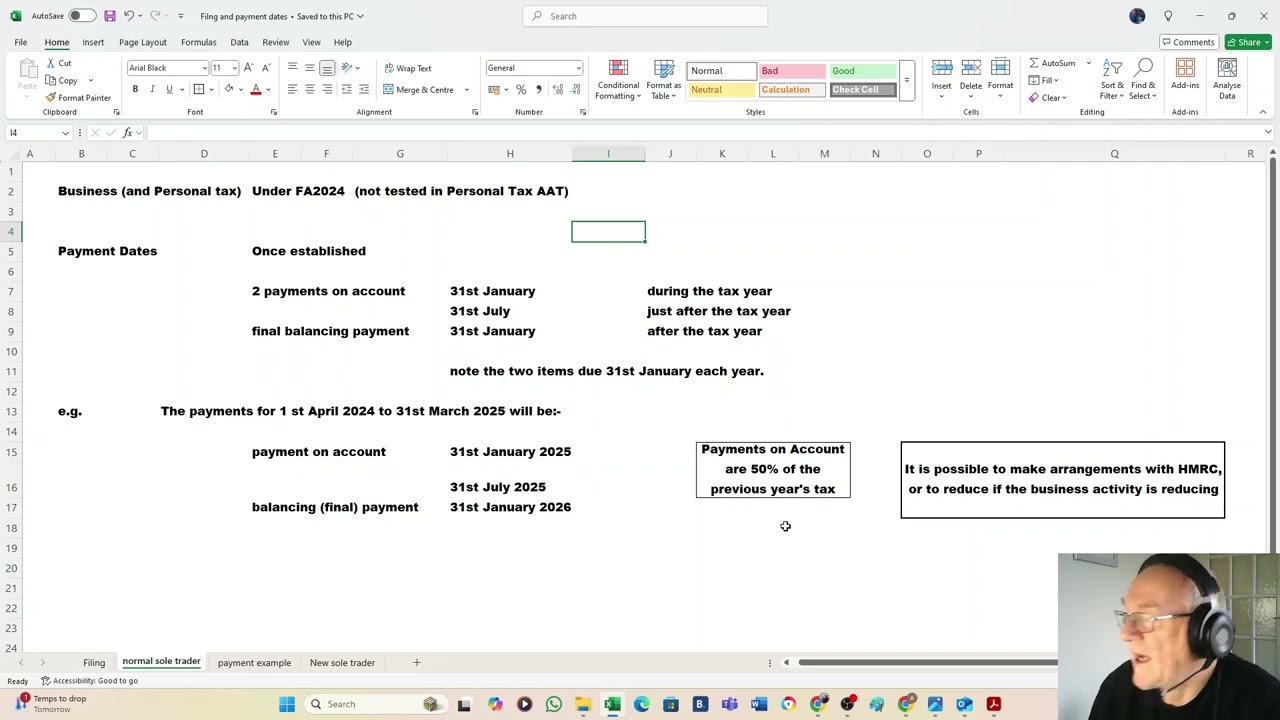Click the Save icon in title bar
This screenshot has height=720, width=1280.
(x=110, y=16)
